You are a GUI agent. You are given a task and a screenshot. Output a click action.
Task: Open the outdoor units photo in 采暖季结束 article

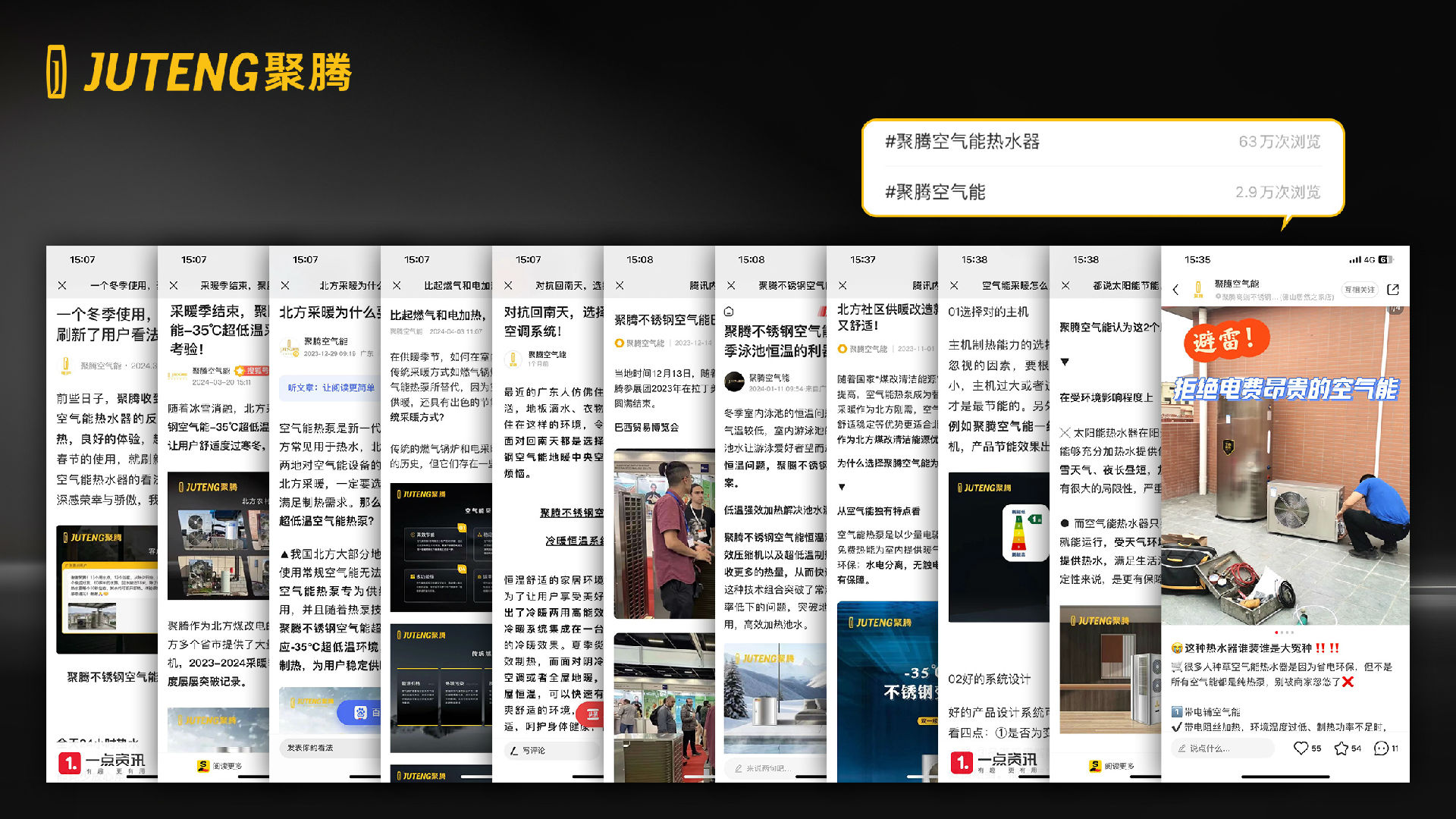pyautogui.click(x=218, y=536)
